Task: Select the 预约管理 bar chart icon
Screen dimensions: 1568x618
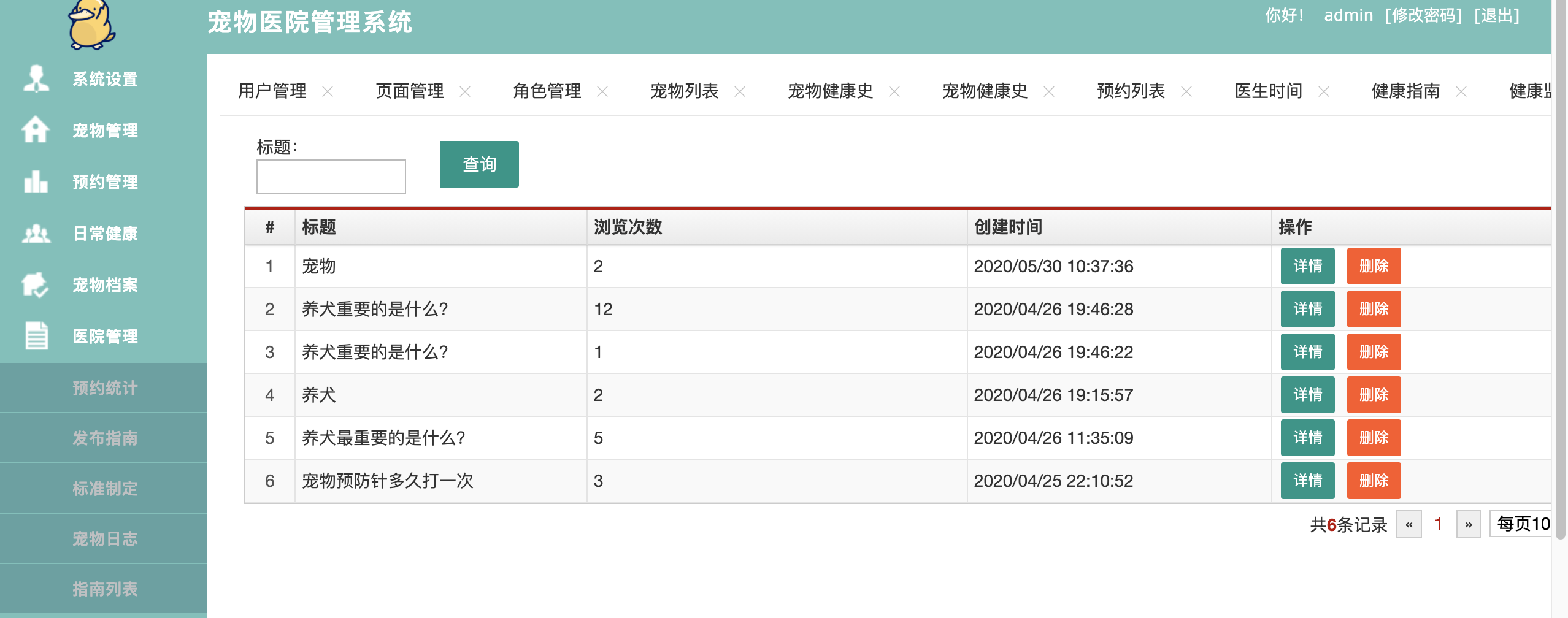Action: 36,181
